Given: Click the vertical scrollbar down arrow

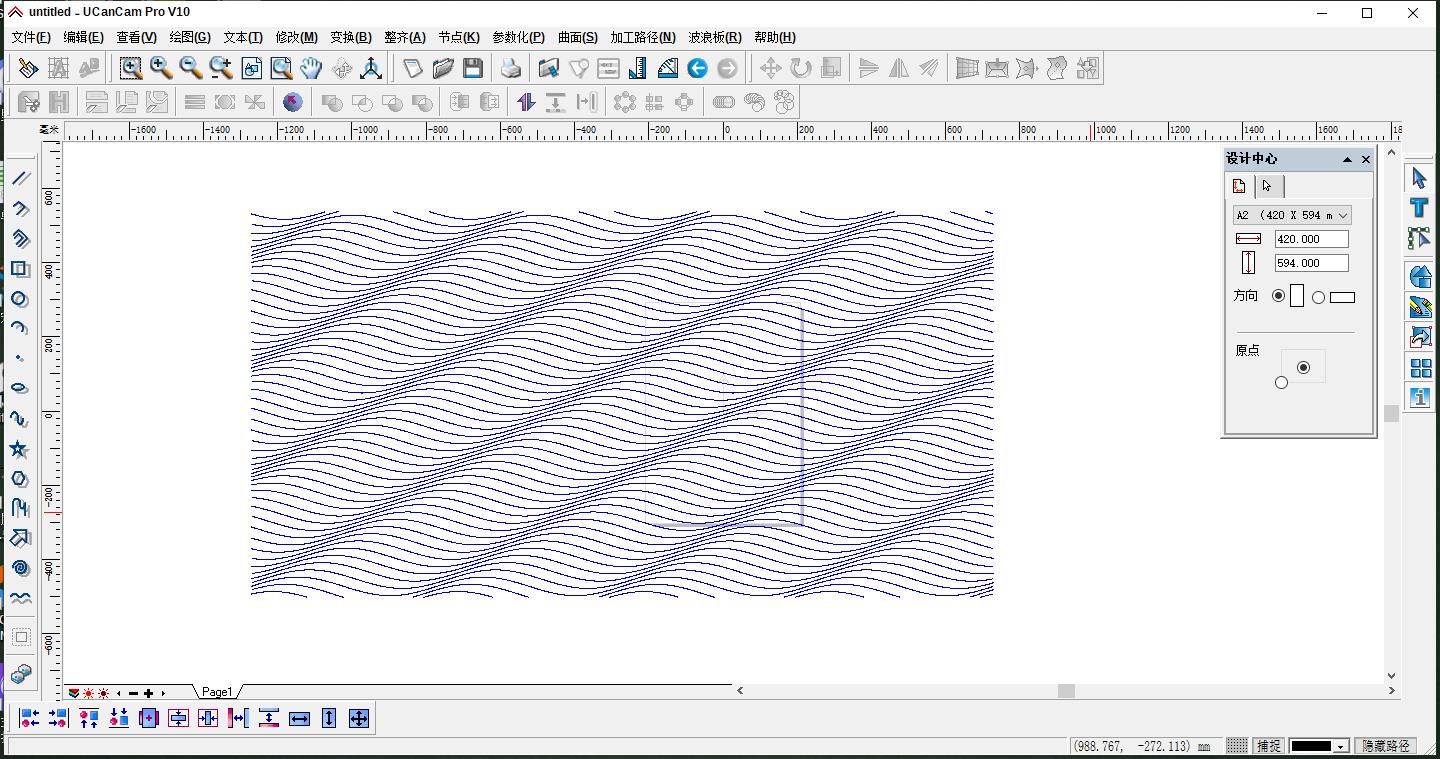Looking at the screenshot, I should point(1391,676).
